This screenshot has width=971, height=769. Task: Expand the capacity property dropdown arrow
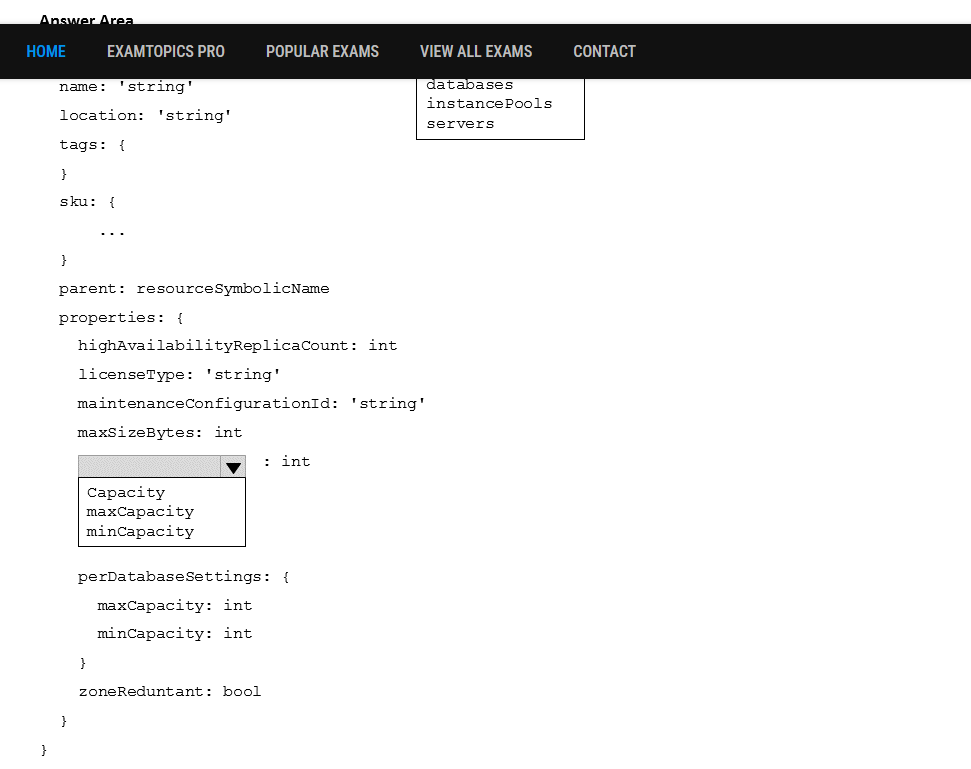coord(233,467)
